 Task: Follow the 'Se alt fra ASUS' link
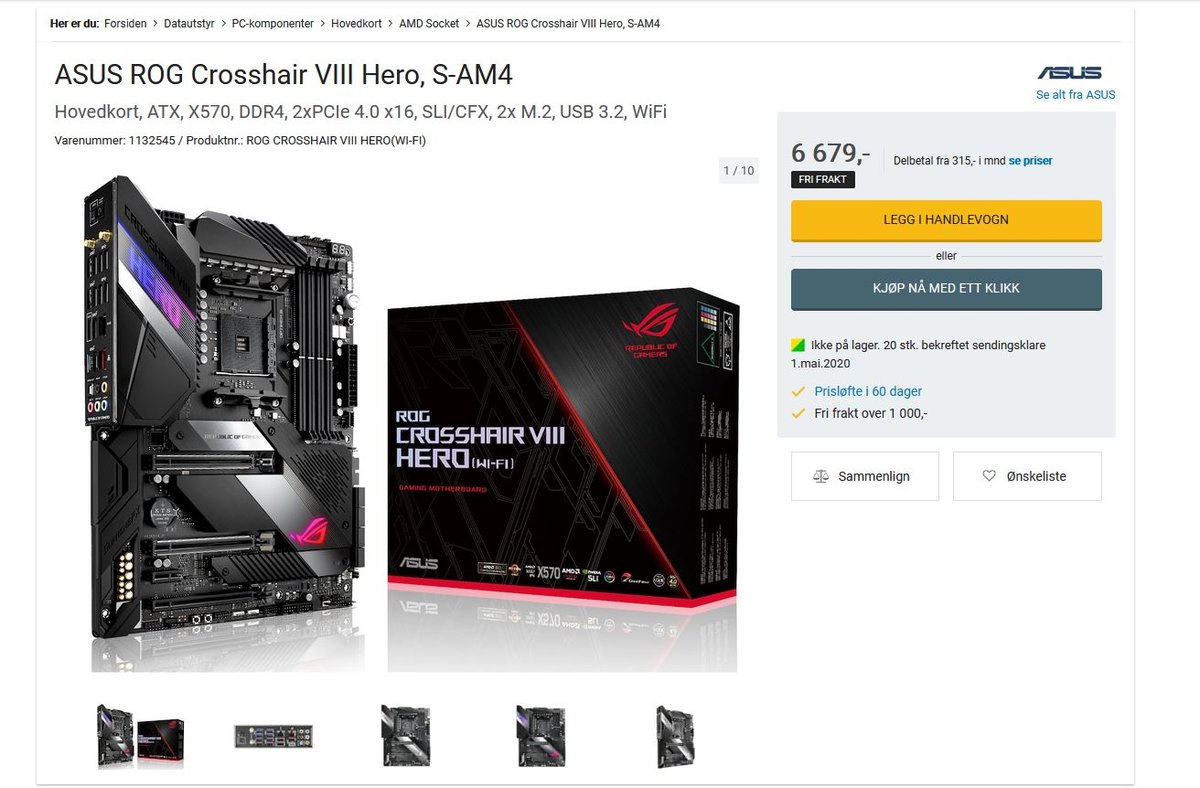(x=1075, y=95)
